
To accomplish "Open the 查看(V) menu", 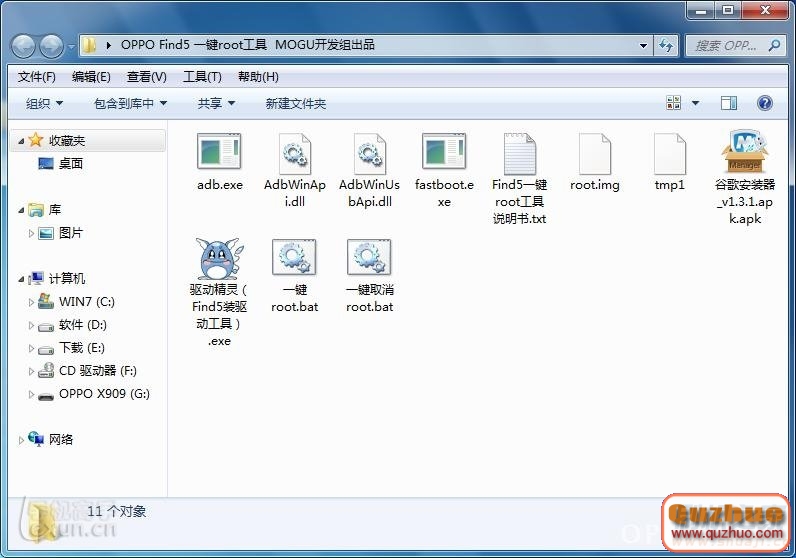I will pyautogui.click(x=146, y=77).
